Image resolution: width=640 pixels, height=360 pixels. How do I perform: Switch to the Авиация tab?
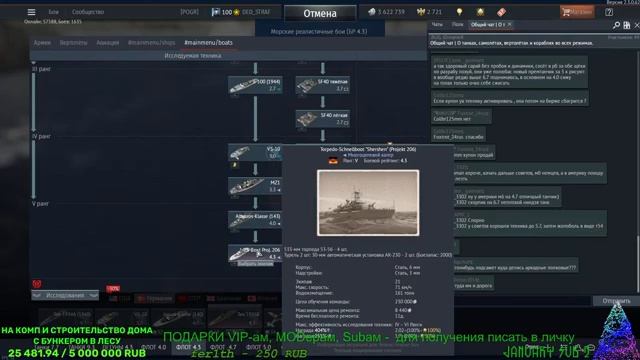click(x=108, y=42)
